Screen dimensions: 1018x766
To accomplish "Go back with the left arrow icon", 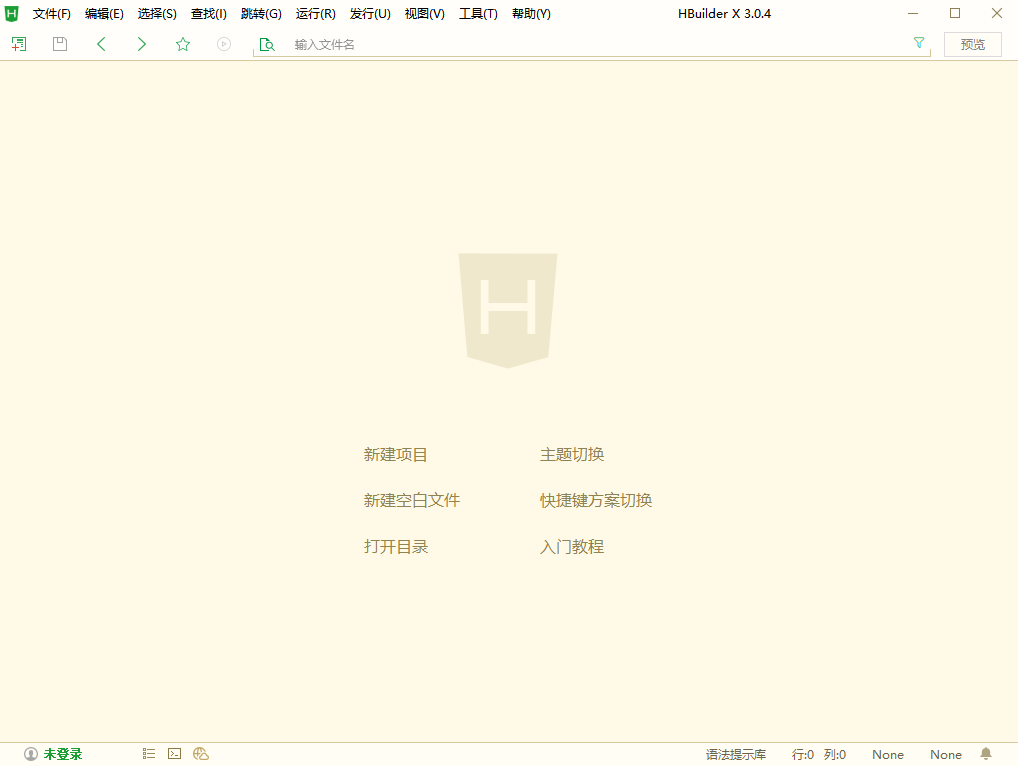I will point(101,44).
